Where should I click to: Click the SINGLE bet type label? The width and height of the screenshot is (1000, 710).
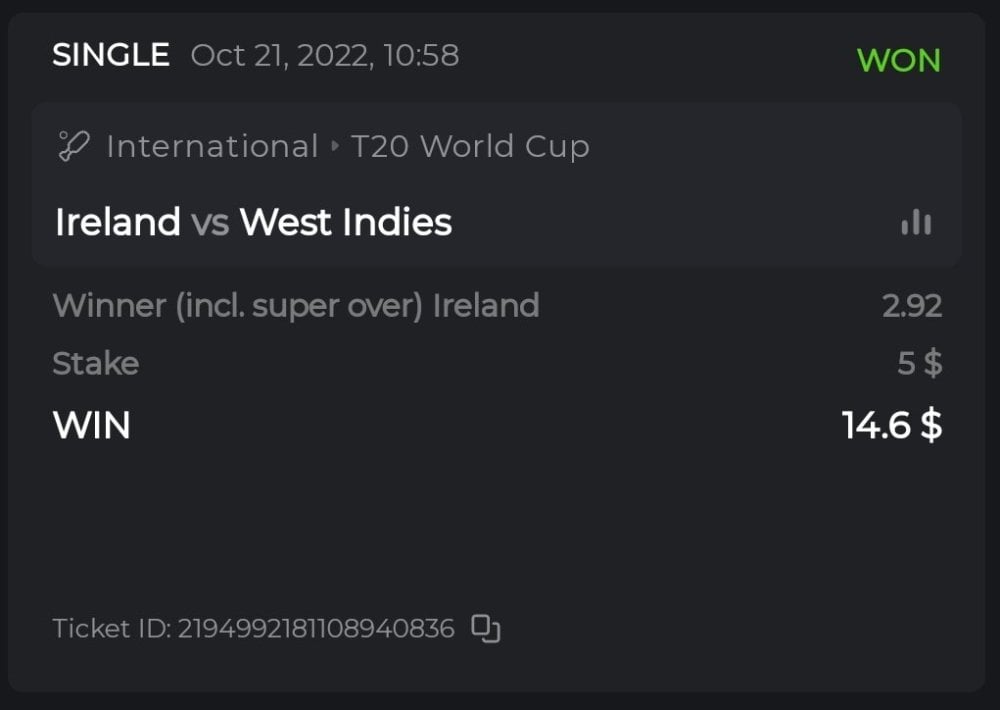[111, 55]
